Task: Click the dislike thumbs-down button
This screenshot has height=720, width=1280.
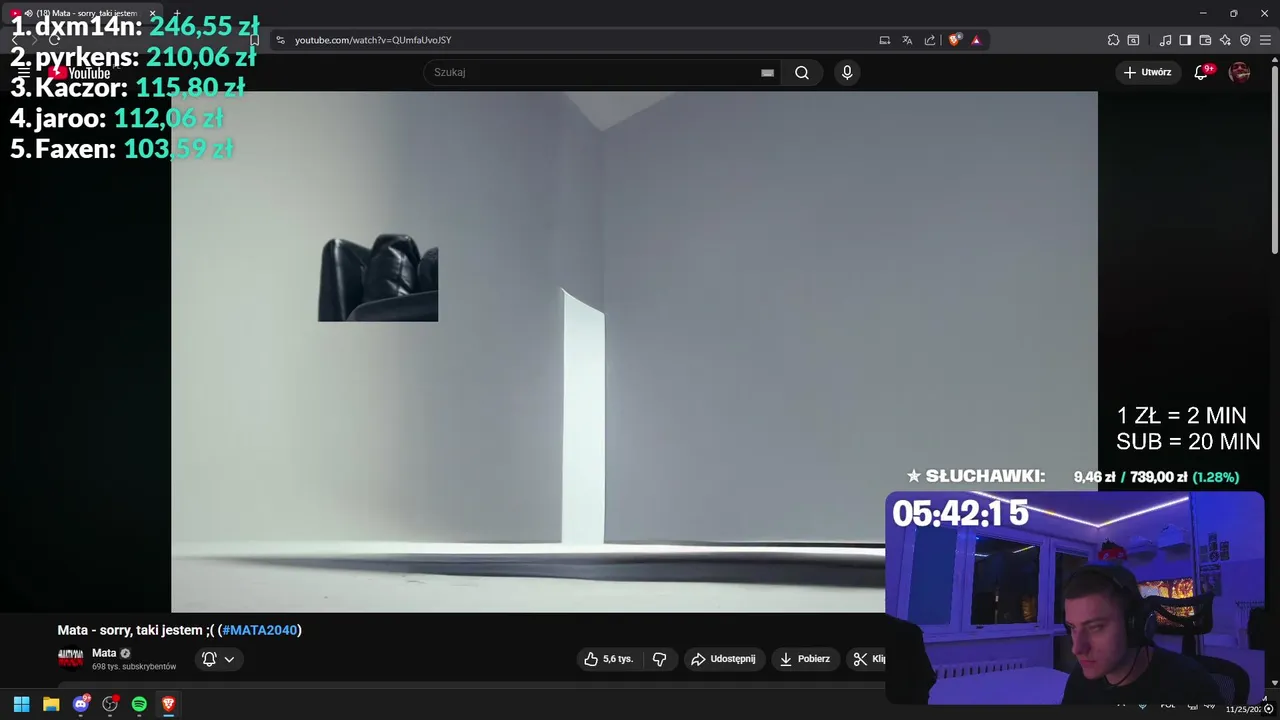Action: [x=660, y=659]
